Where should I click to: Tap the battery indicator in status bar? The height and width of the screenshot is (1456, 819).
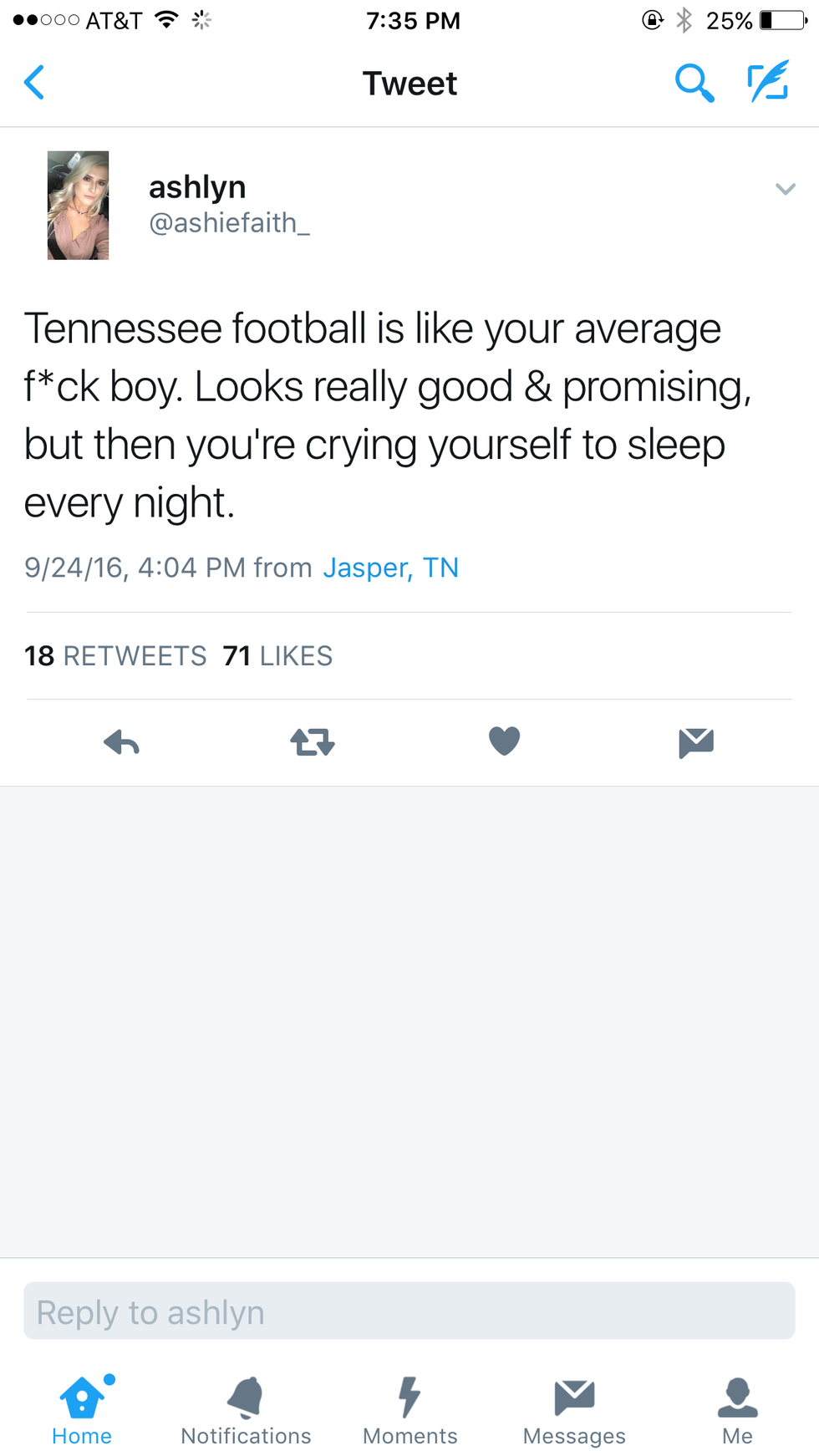click(x=782, y=20)
